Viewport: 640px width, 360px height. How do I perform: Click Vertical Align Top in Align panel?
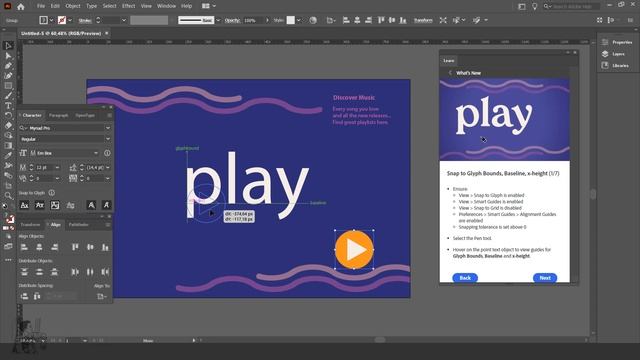[75, 247]
